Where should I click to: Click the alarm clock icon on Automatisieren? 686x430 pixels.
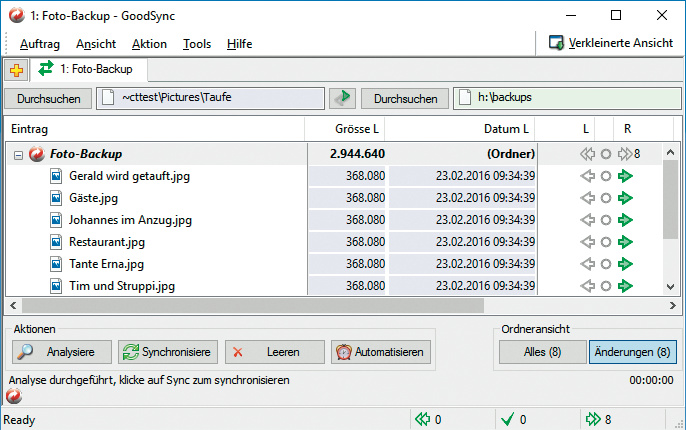point(344,352)
